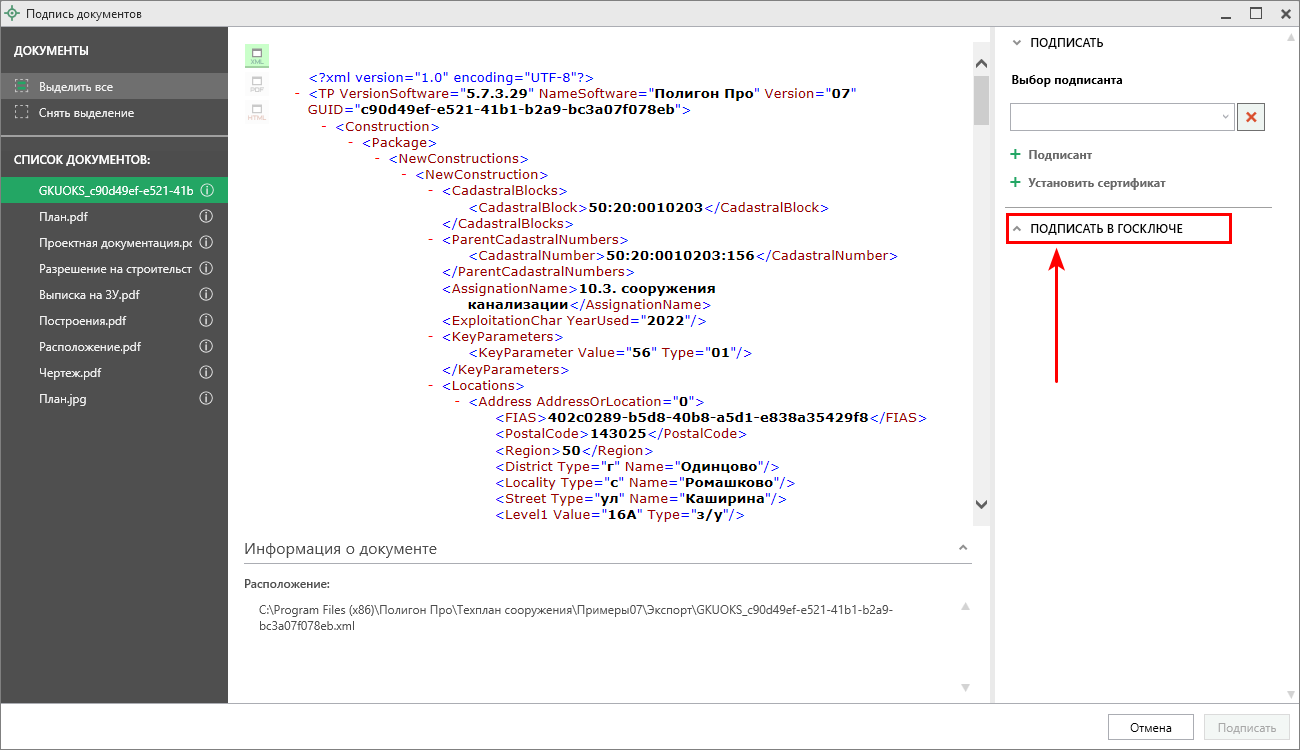
Task: Click red X to clear signer
Action: pyautogui.click(x=1251, y=117)
